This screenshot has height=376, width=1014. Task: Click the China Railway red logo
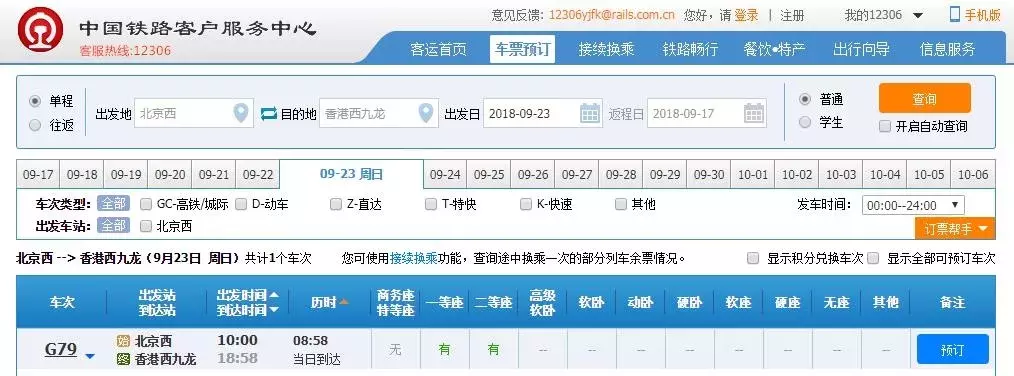point(40,29)
